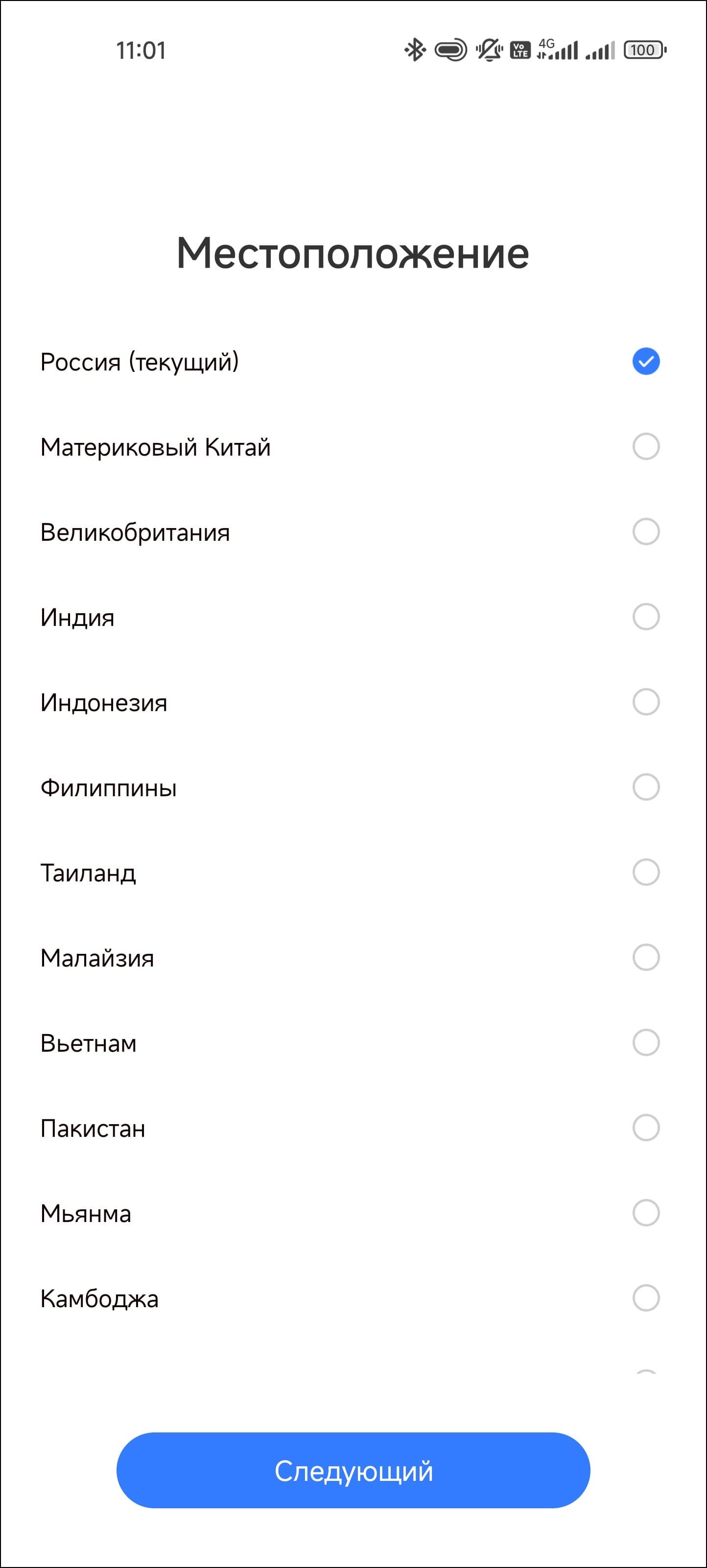The height and width of the screenshot is (1568, 707).
Task: Pick the Таиланд radio button
Action: (645, 873)
